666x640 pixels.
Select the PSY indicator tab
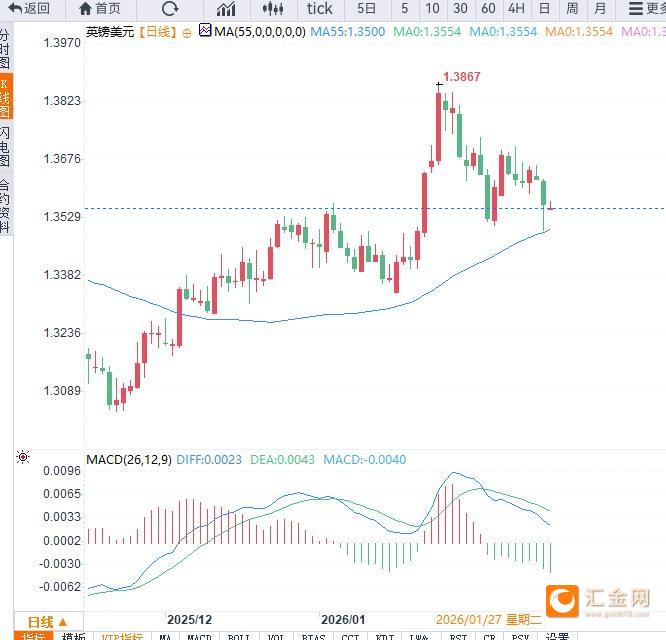click(520, 636)
